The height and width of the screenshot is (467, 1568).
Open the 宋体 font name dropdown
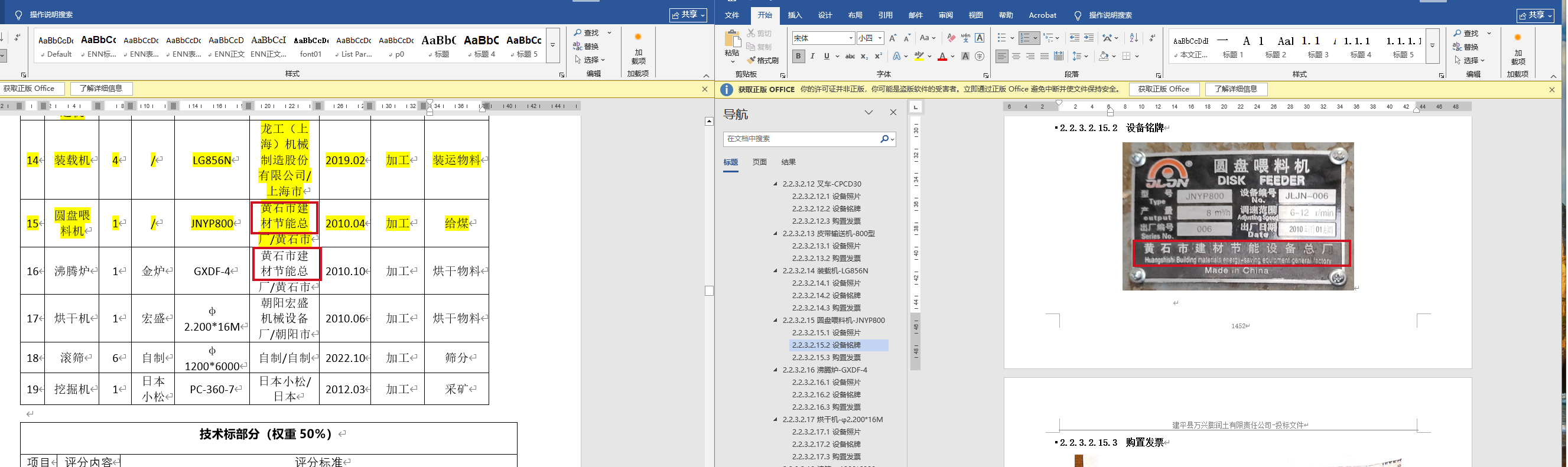(850, 38)
